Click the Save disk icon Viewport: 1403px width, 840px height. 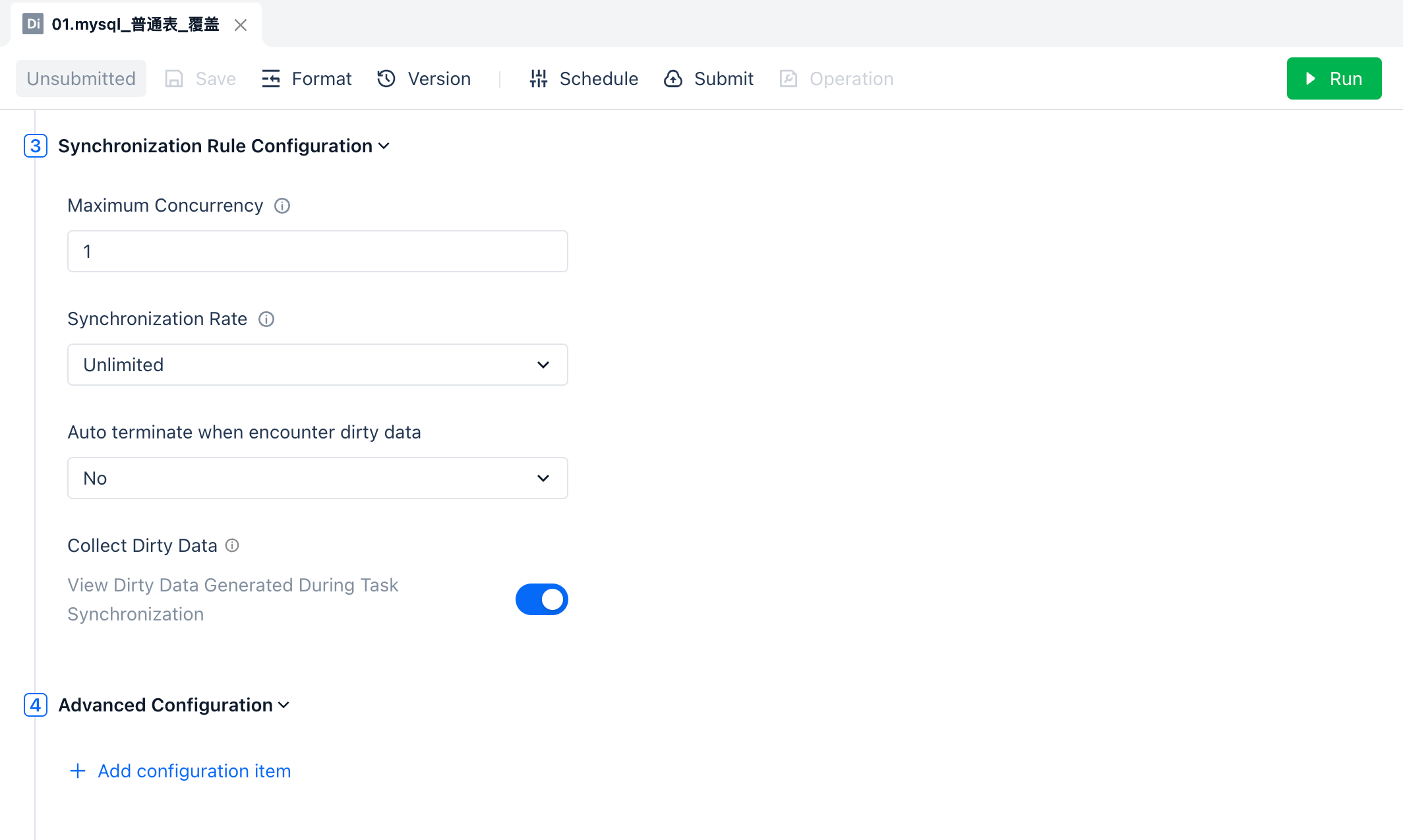click(174, 78)
